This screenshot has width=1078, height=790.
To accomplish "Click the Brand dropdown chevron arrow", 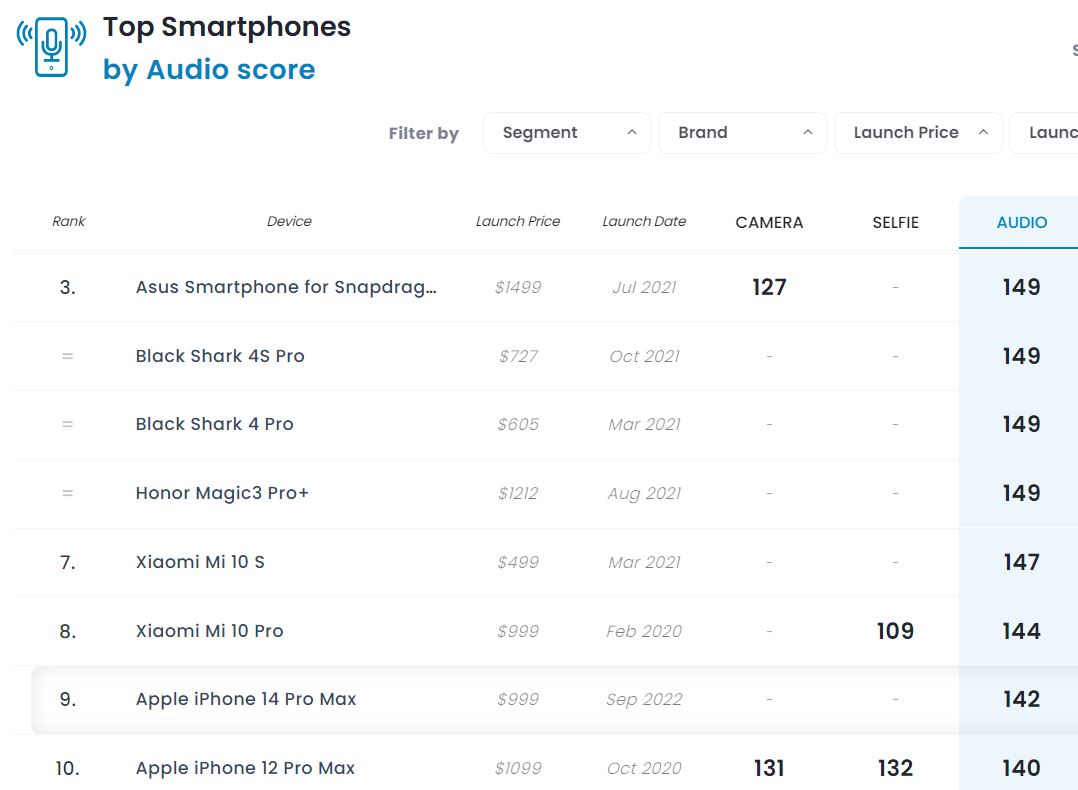I will pyautogui.click(x=808, y=133).
